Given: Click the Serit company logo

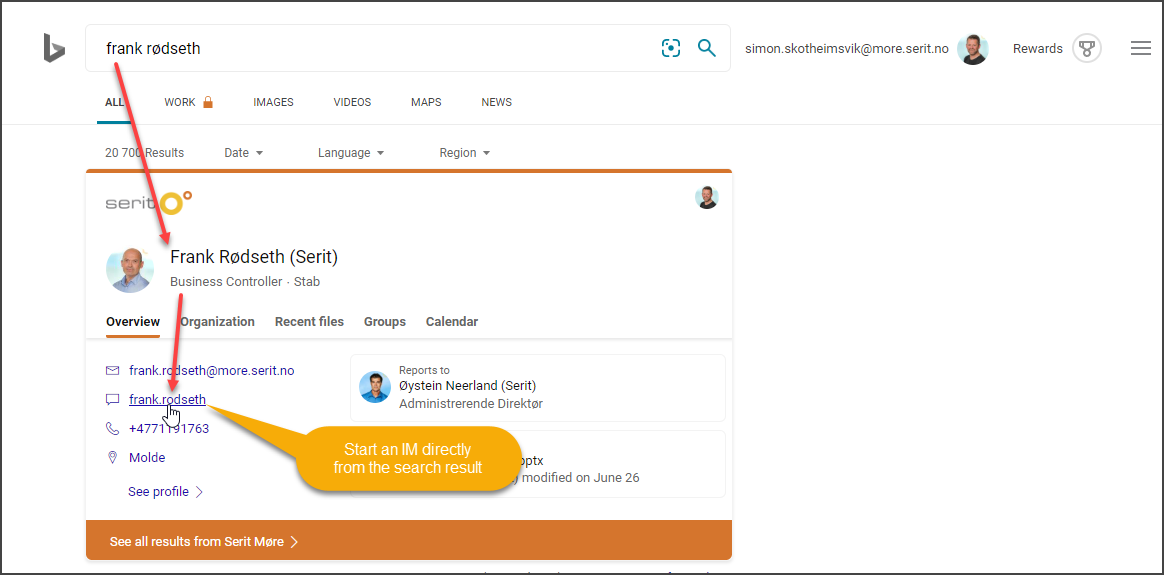Looking at the screenshot, I should coord(148,203).
